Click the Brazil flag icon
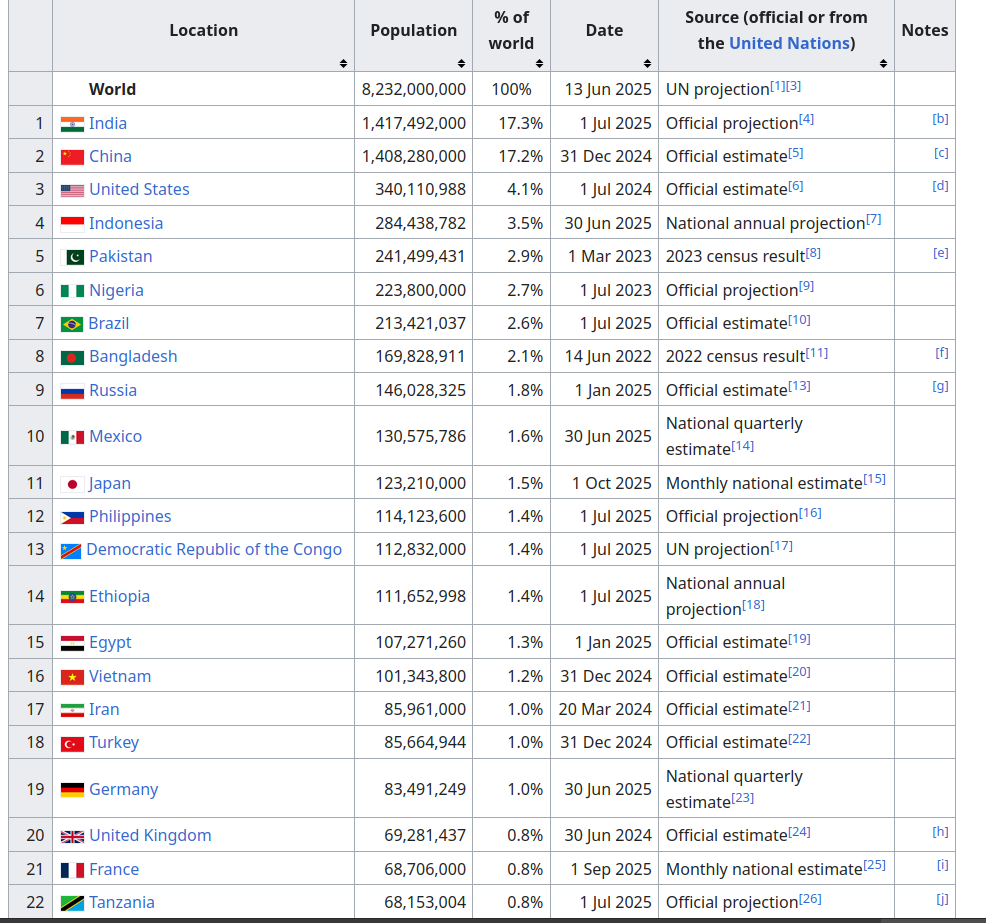The width and height of the screenshot is (986, 923). click(72, 324)
